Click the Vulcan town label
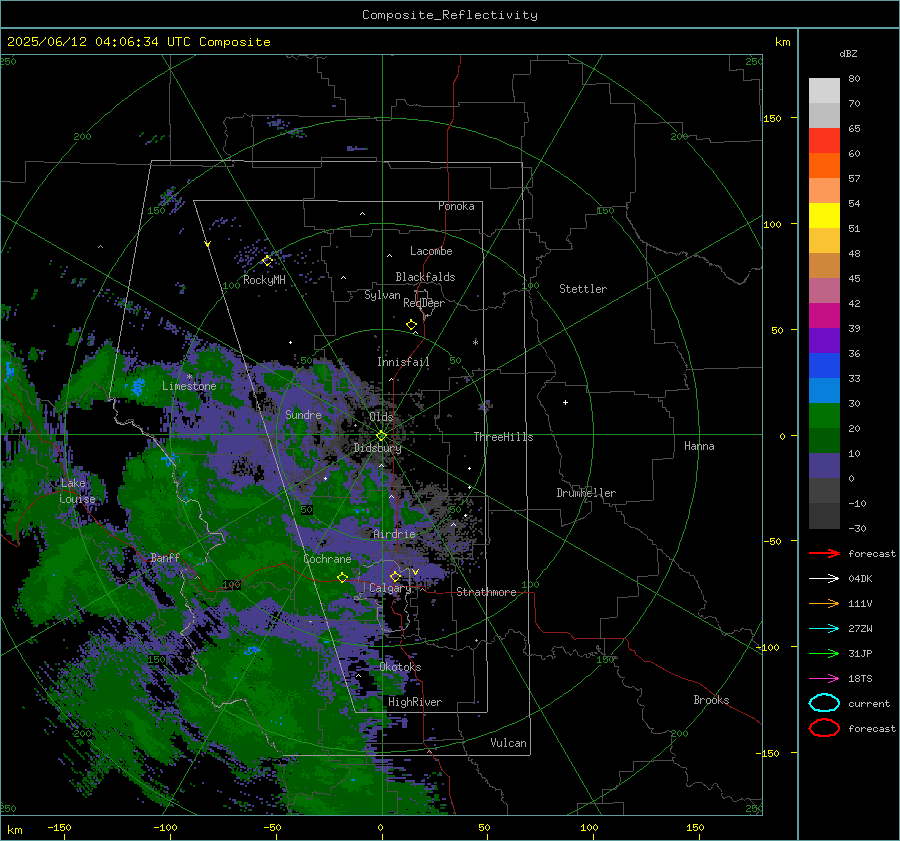 pos(509,743)
